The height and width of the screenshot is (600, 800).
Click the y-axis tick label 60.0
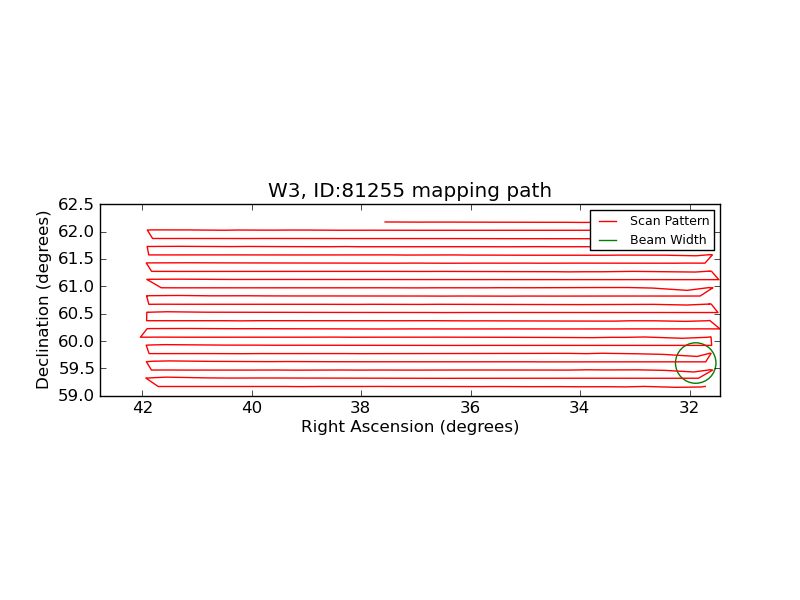coord(76,341)
